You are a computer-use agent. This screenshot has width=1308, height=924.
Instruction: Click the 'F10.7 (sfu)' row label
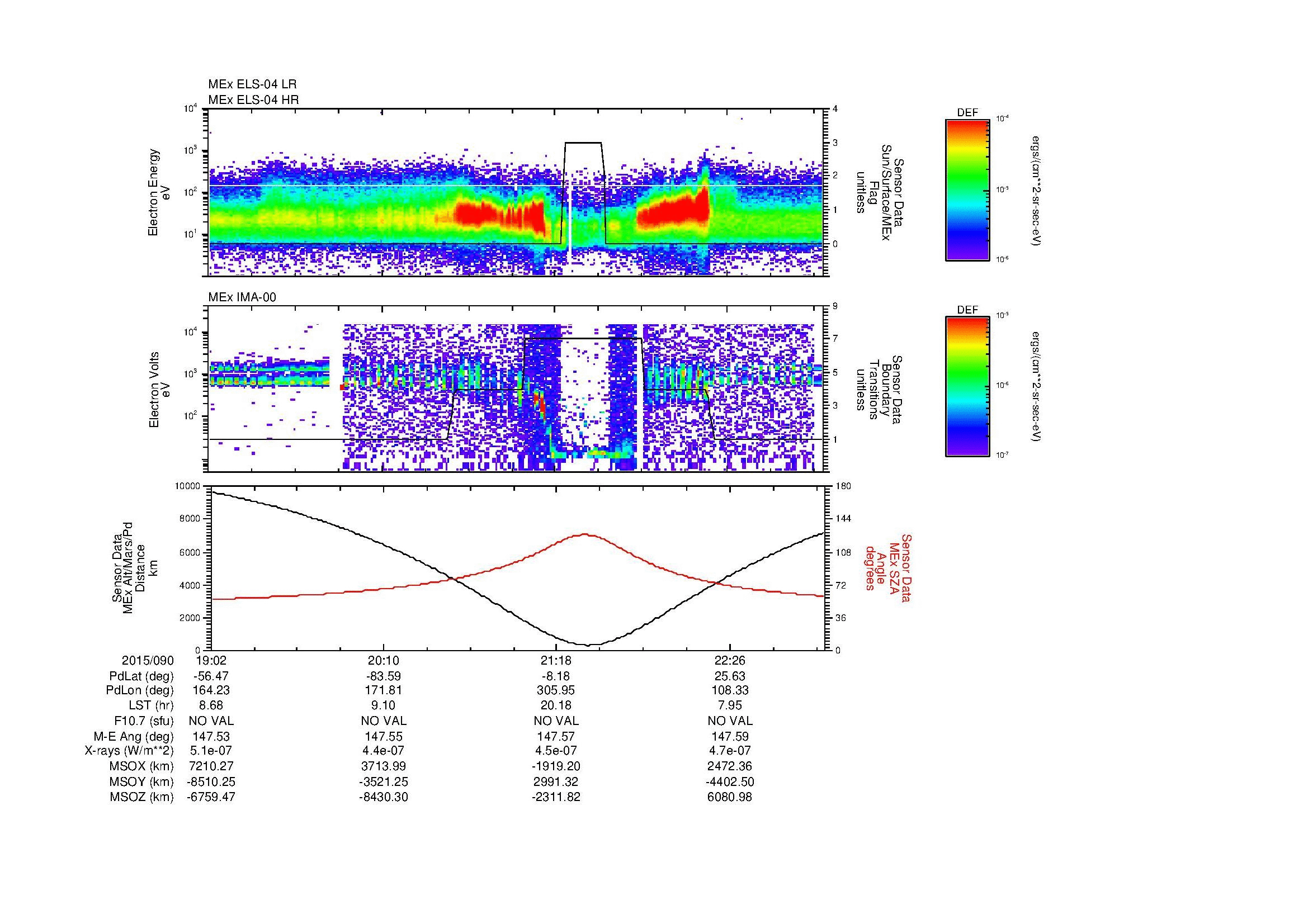click(144, 721)
